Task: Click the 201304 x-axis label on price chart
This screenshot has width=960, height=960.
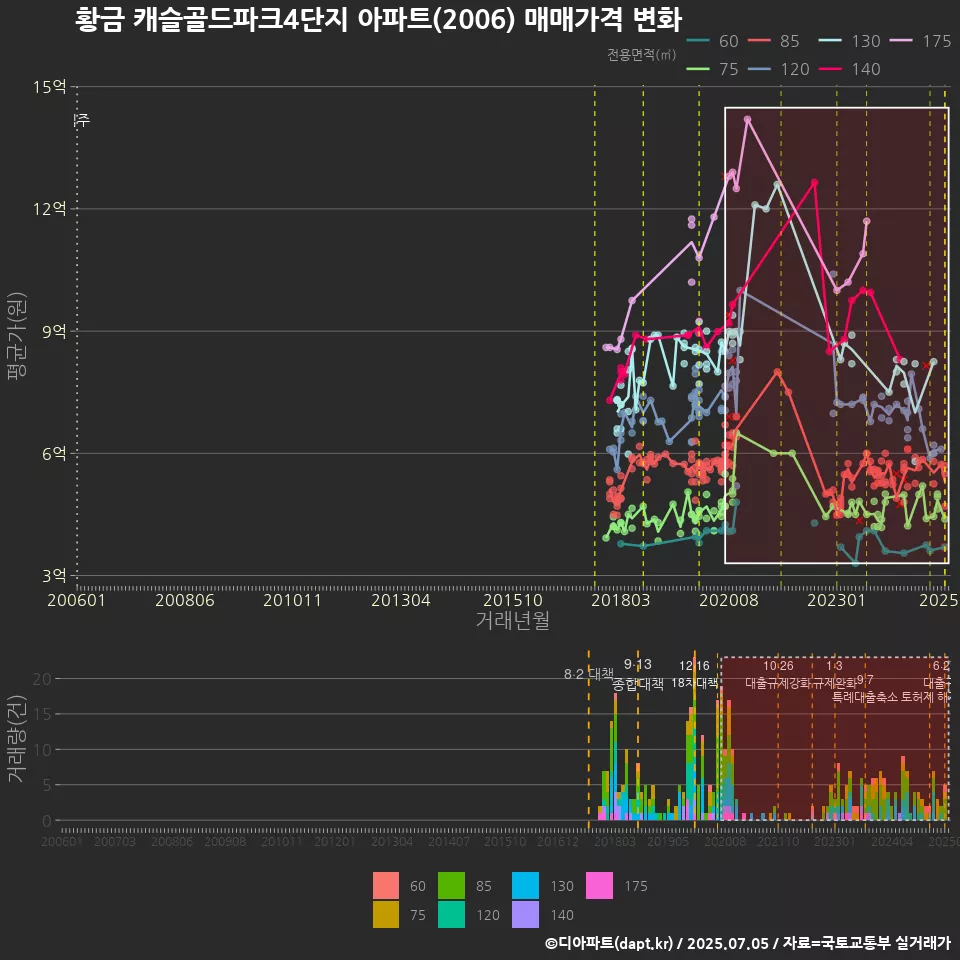Action: point(401,600)
